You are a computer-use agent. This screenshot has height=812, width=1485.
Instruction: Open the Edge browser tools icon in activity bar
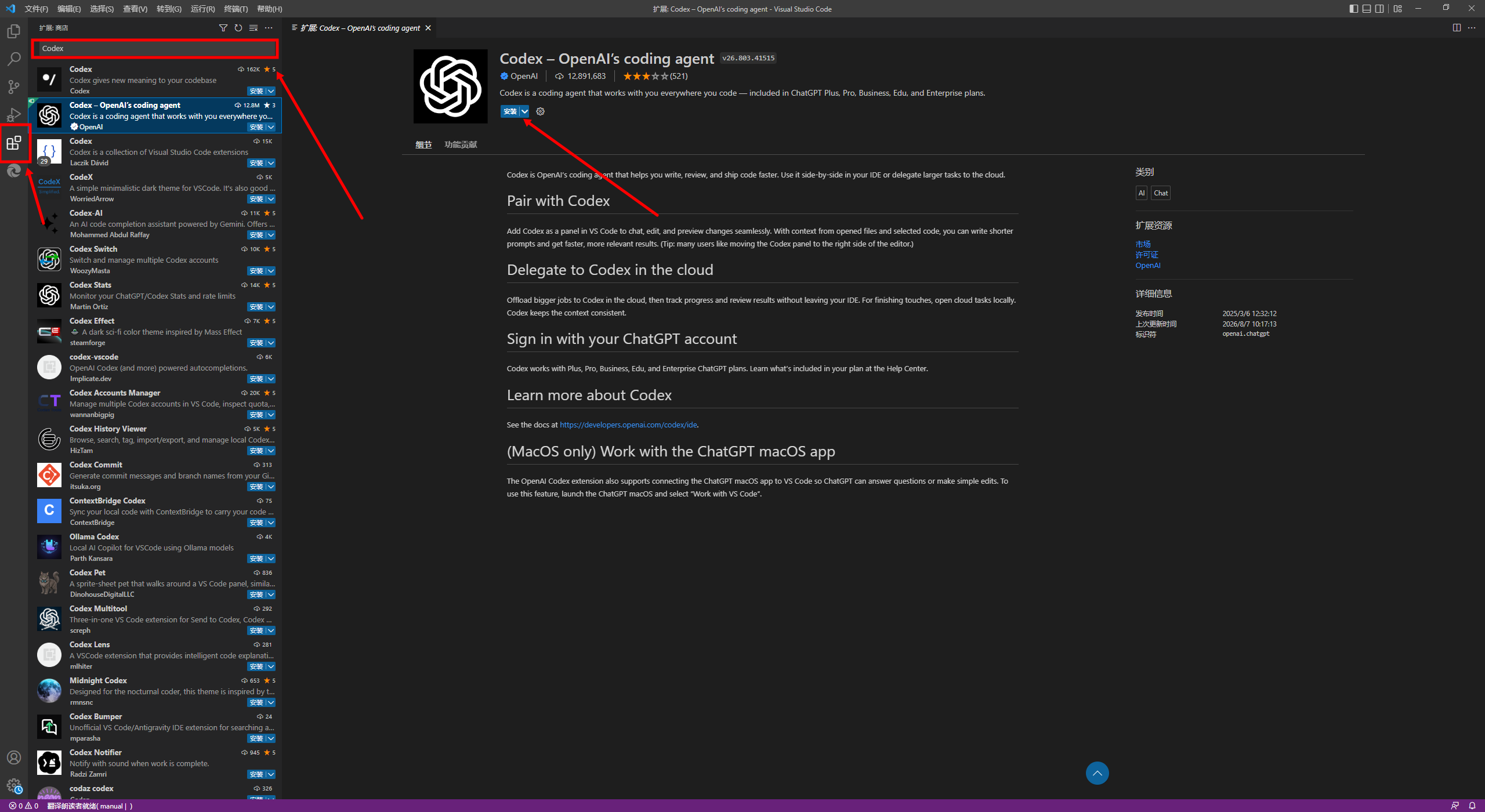click(14, 171)
